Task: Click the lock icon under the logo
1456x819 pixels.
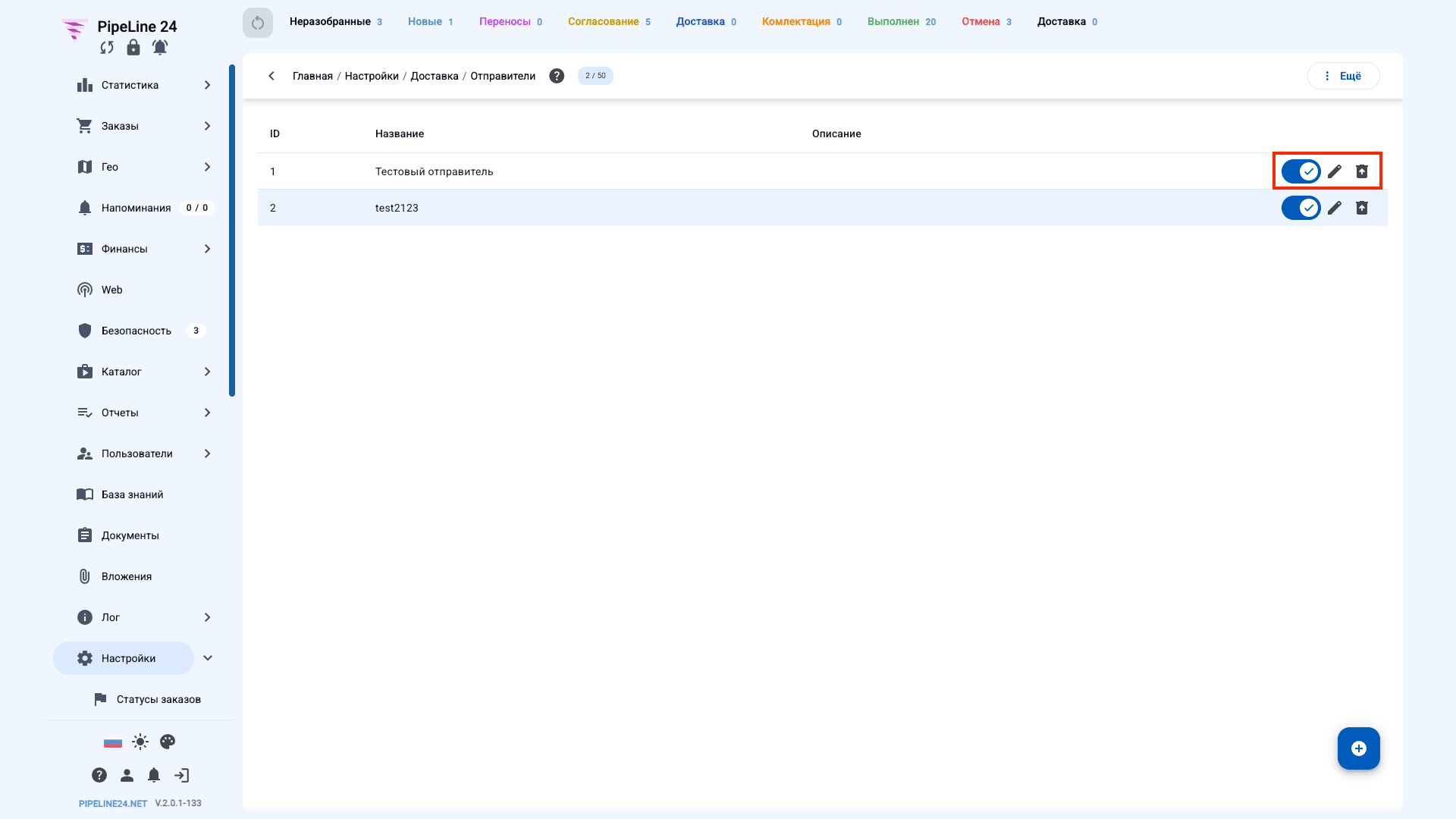Action: (x=133, y=48)
